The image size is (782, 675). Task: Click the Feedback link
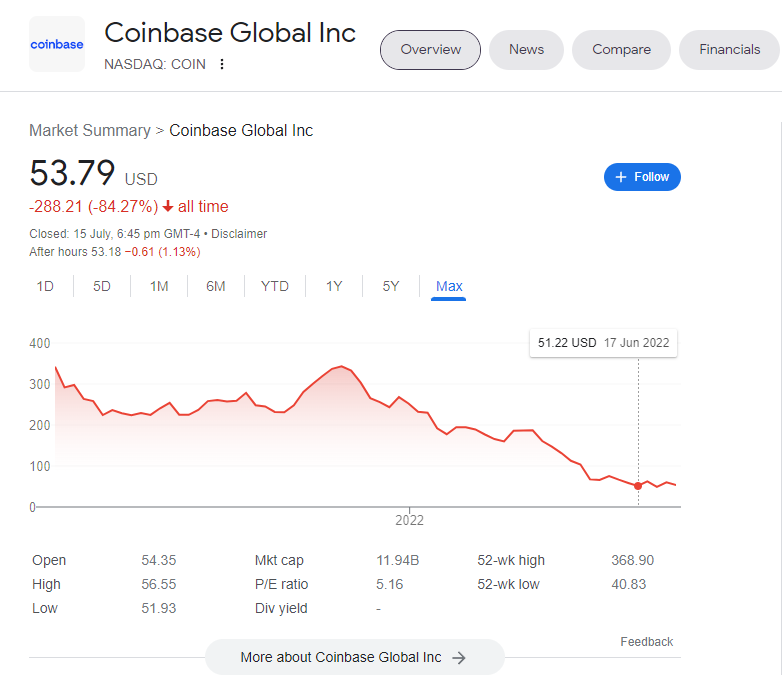click(646, 642)
